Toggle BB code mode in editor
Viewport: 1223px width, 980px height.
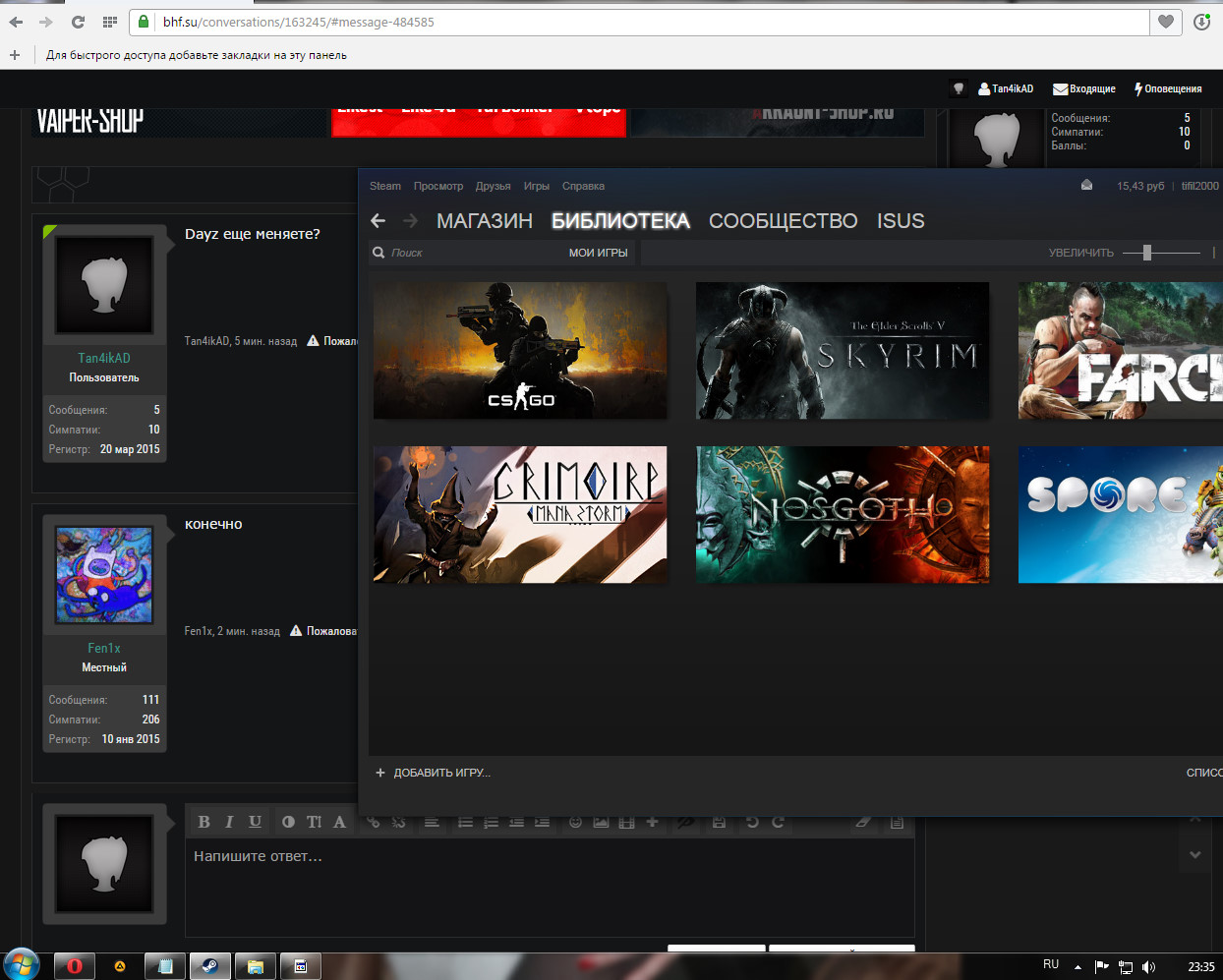tap(897, 822)
